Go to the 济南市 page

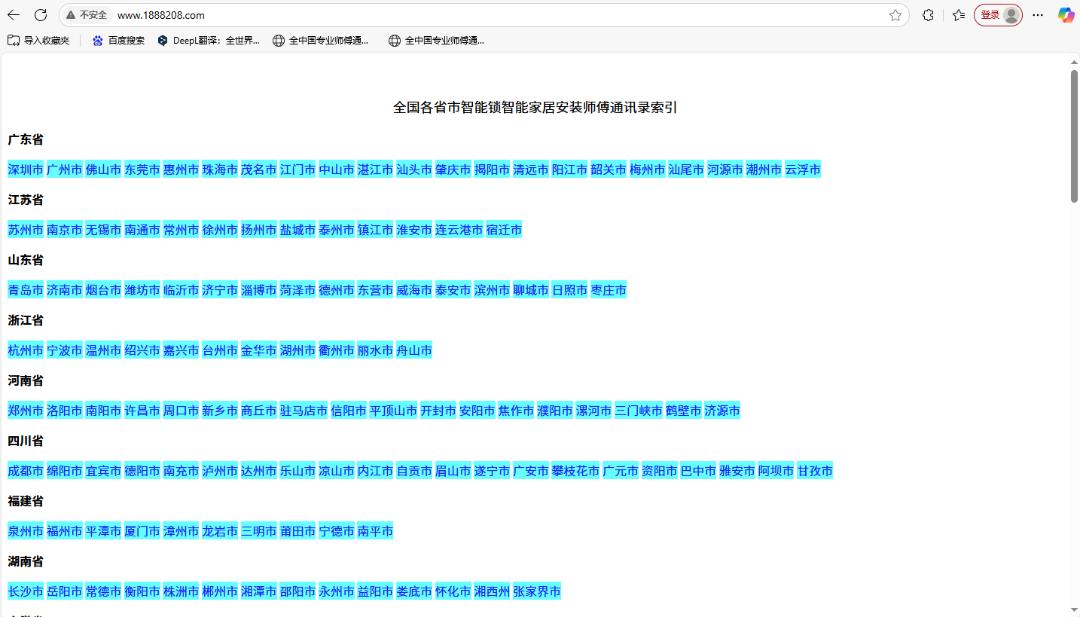click(x=65, y=290)
